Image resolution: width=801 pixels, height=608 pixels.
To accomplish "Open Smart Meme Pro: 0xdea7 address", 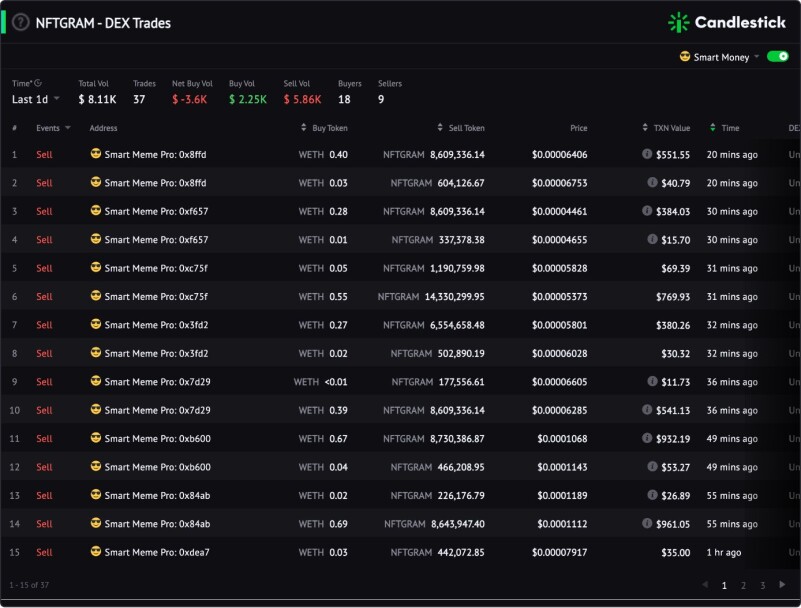I will 157,552.
